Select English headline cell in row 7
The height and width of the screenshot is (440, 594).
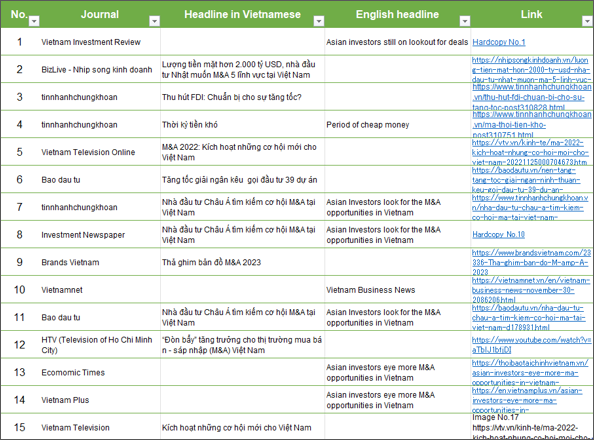(397, 207)
